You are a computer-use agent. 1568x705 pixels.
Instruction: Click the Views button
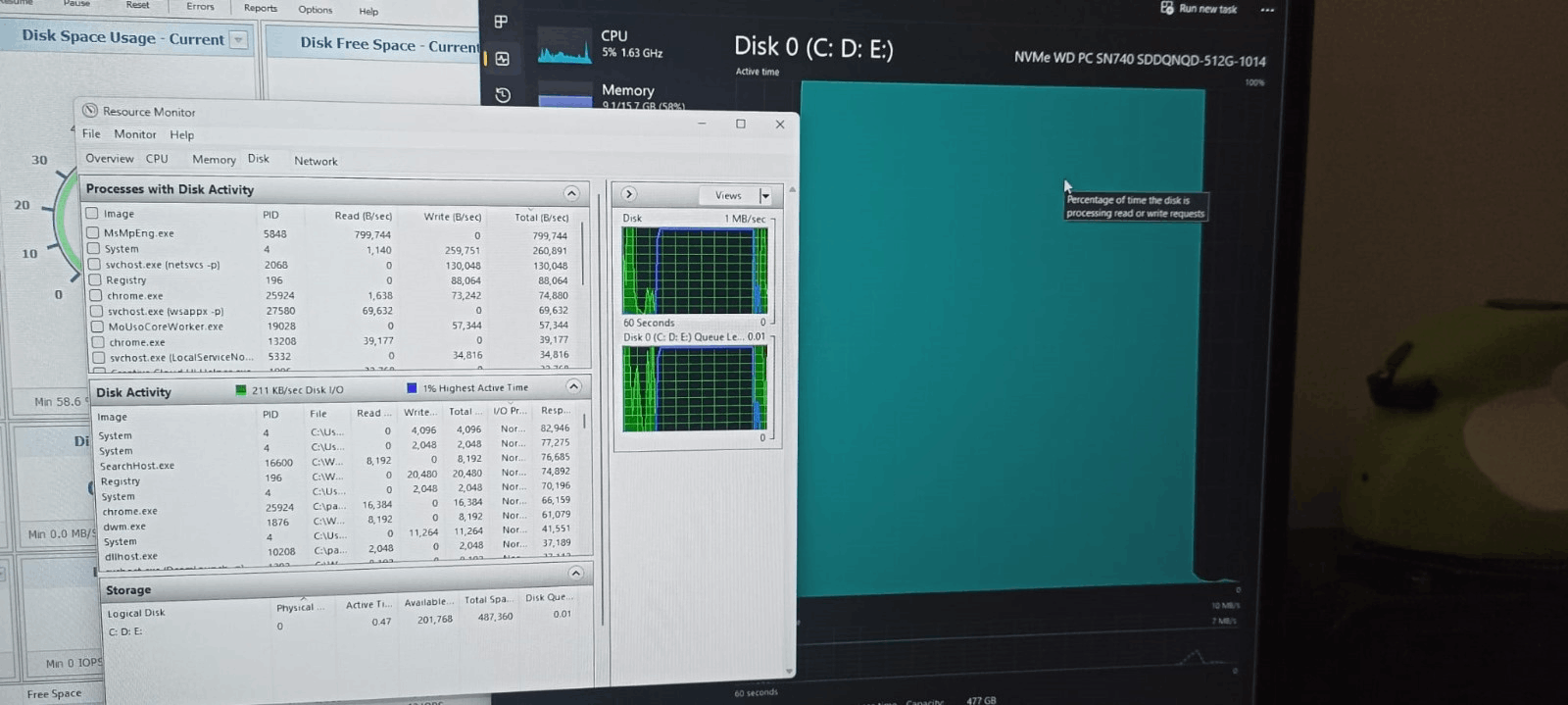[x=728, y=195]
